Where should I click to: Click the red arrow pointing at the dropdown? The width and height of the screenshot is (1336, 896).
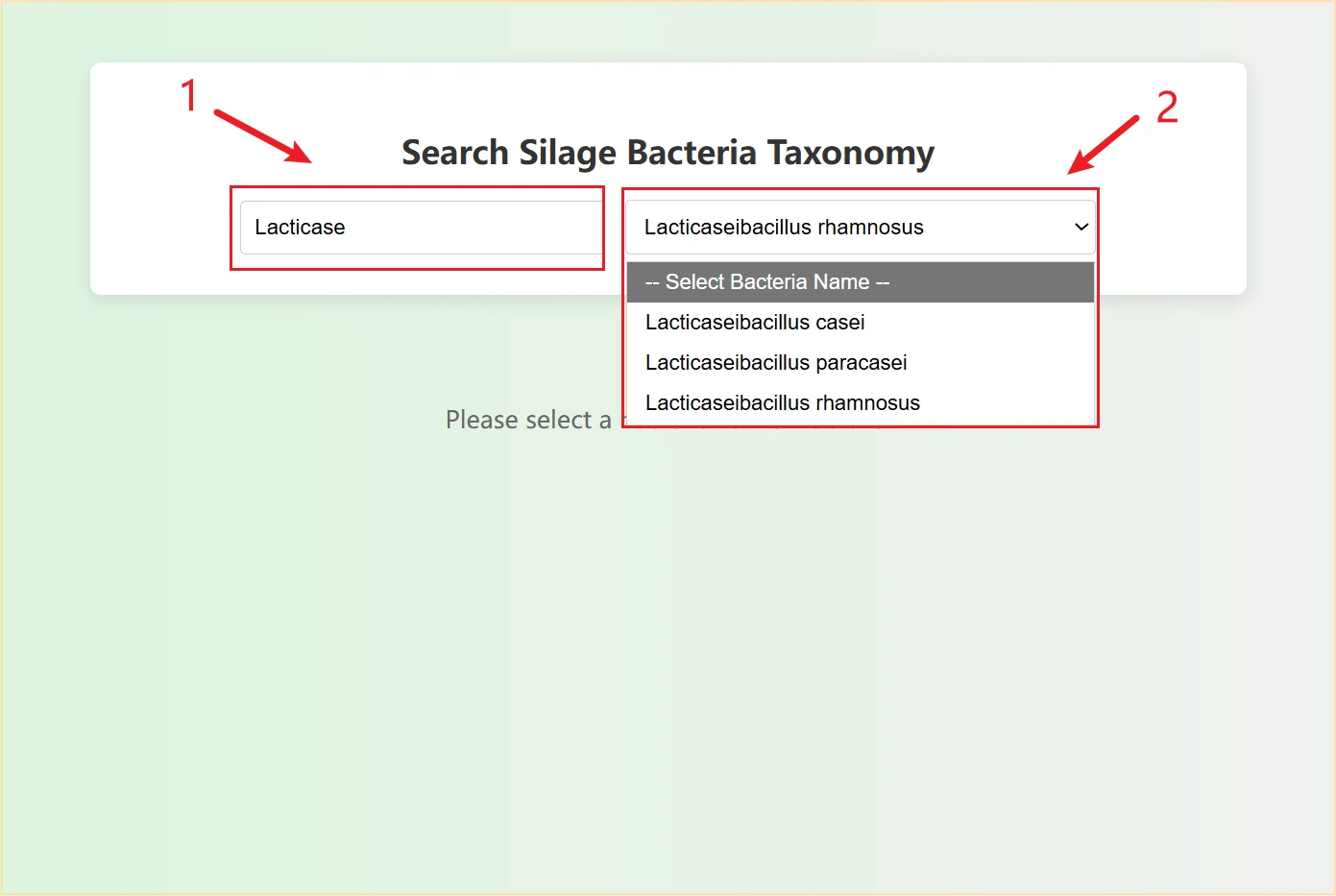[x=1104, y=146]
